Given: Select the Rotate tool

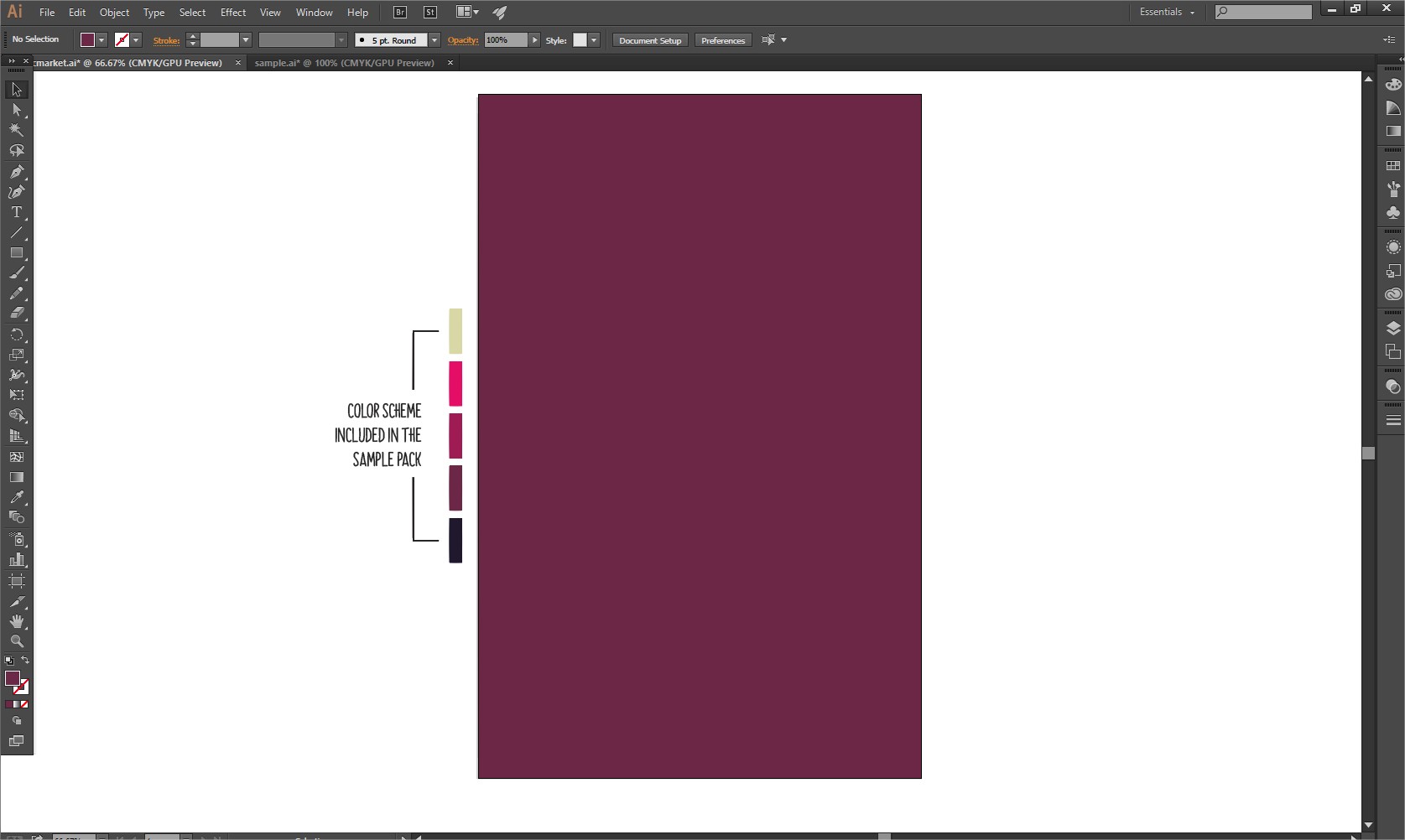Looking at the screenshot, I should (17, 334).
